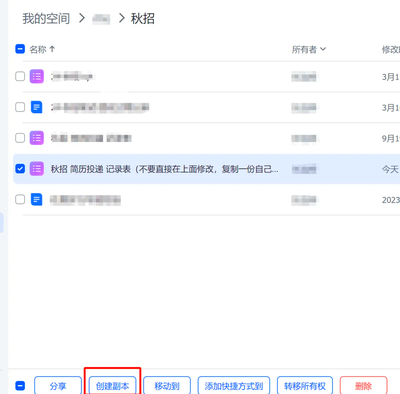Open the purple form icon in 3月1 row
Screen dimensions: 400x394
point(37,76)
